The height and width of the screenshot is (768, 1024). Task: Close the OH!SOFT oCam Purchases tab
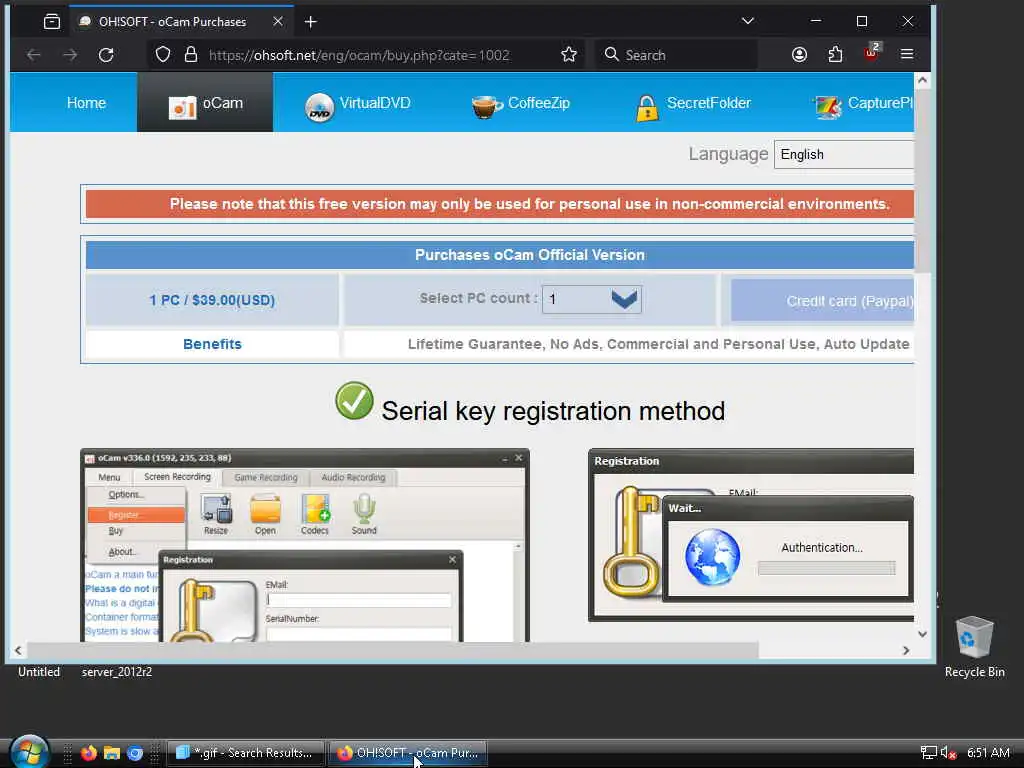pyautogui.click(x=278, y=22)
